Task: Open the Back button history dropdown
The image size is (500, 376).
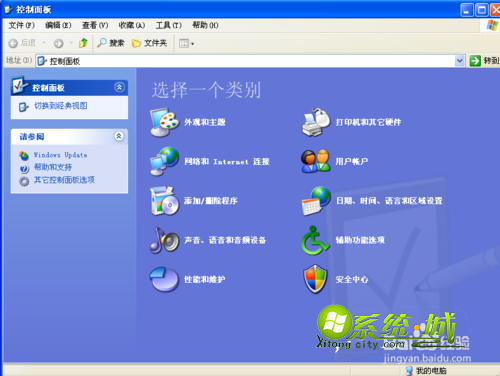Action: (x=44, y=43)
